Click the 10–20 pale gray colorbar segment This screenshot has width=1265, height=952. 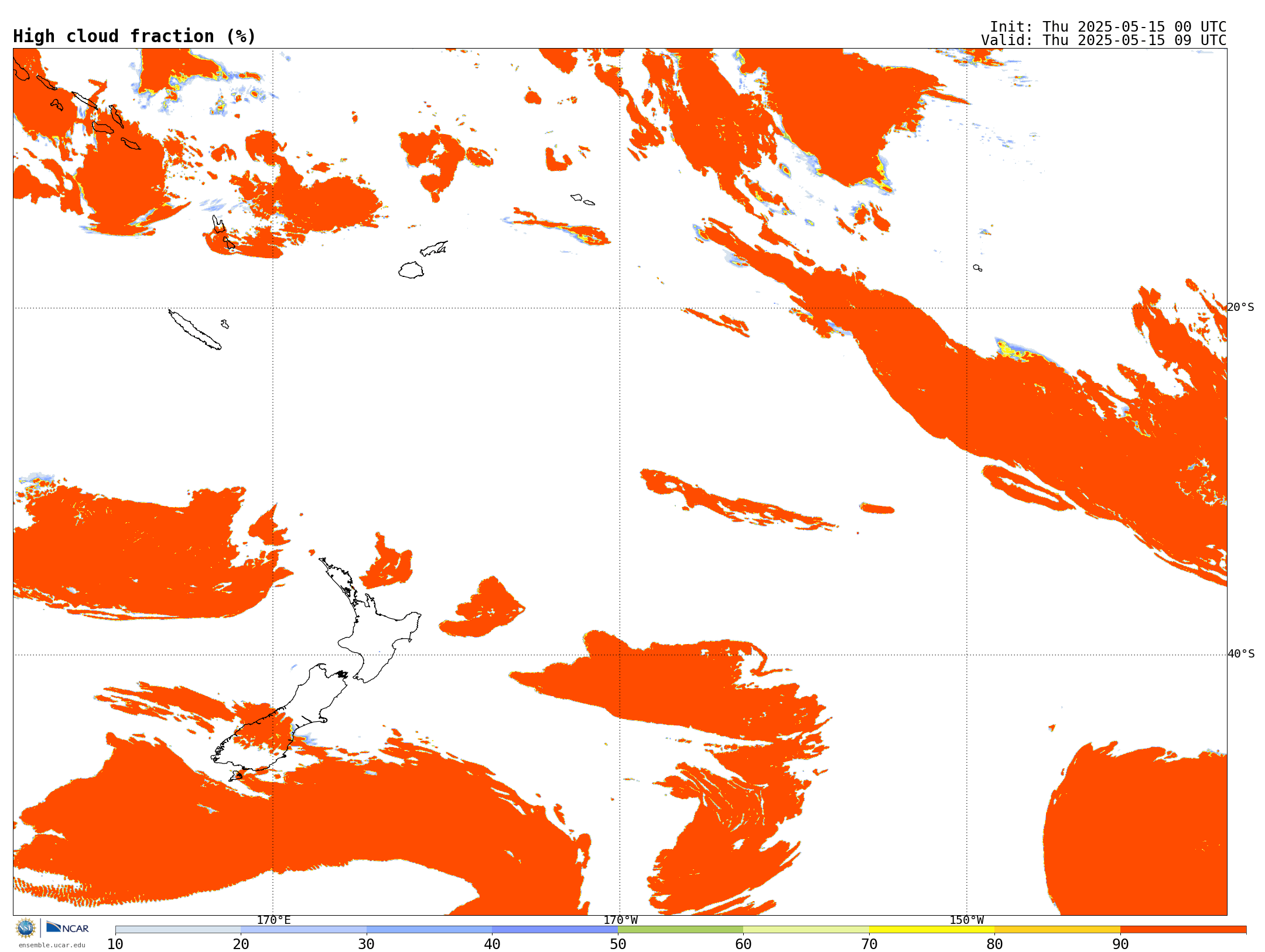click(x=178, y=930)
